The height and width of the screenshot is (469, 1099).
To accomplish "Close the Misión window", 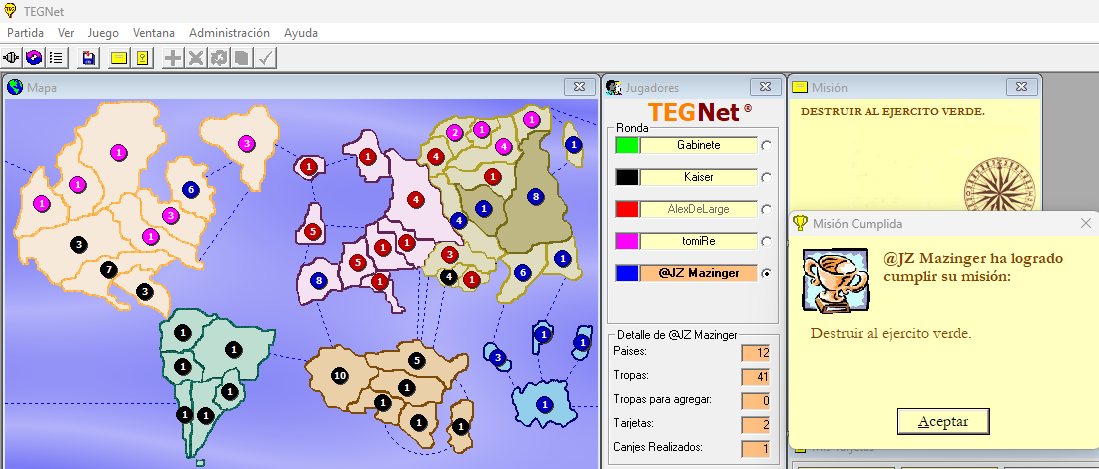I will tap(1022, 87).
